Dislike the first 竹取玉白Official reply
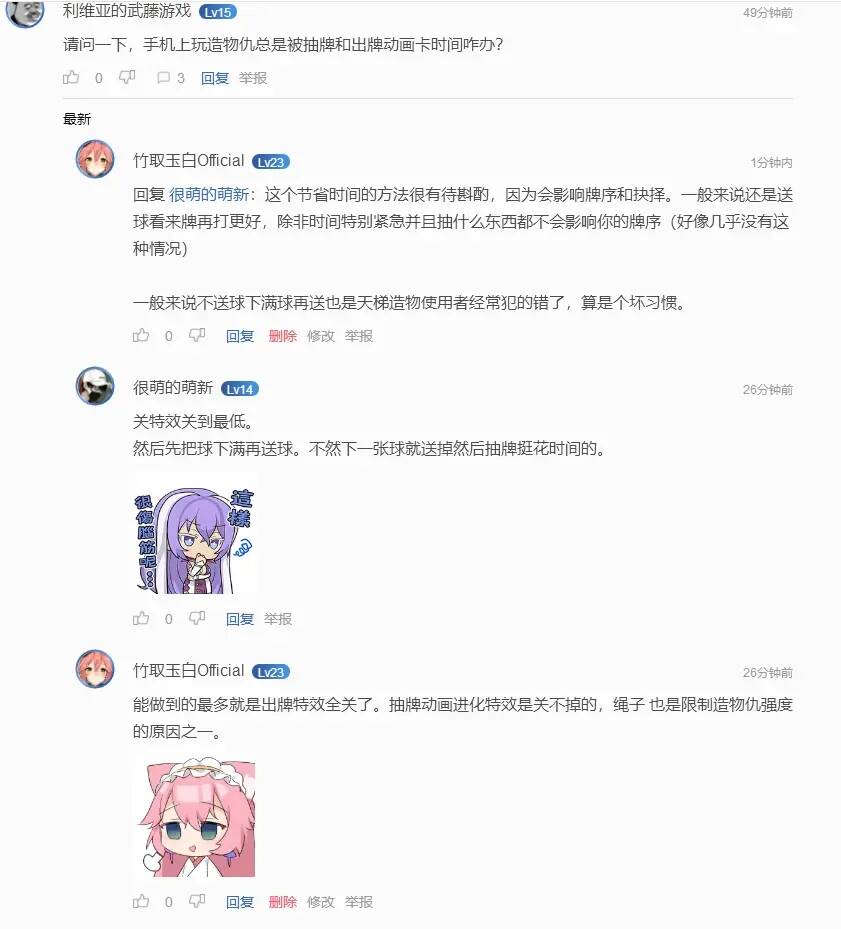This screenshot has height=929, width=841. pyautogui.click(x=197, y=335)
